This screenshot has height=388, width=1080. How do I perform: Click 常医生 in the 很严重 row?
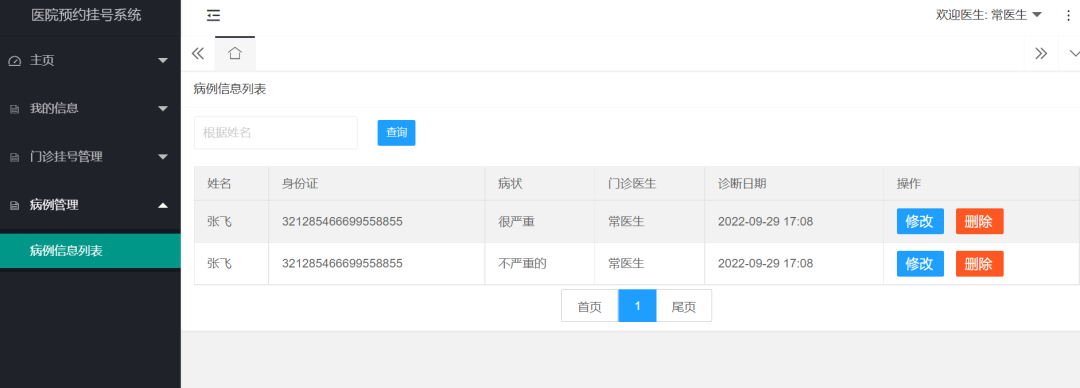[x=626, y=222]
